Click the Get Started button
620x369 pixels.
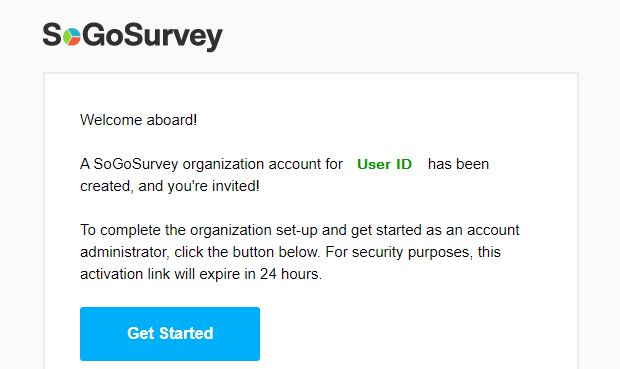pyautogui.click(x=170, y=334)
